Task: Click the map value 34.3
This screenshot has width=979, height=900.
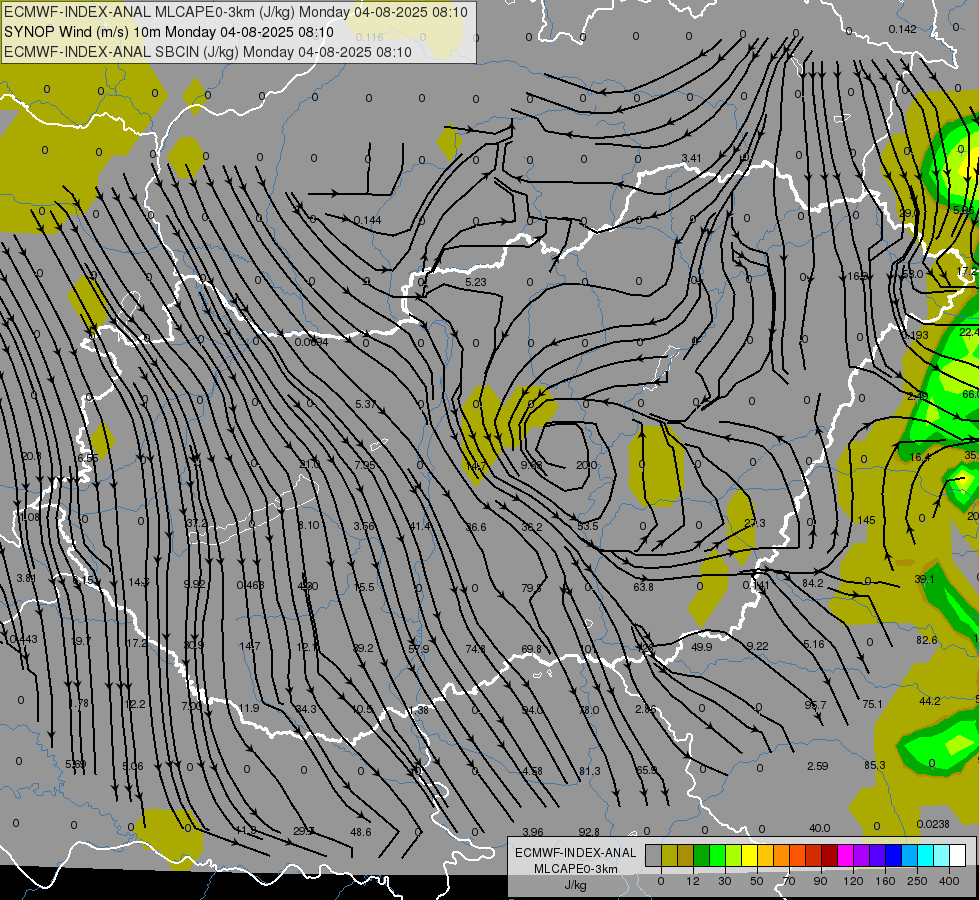Action: [306, 709]
